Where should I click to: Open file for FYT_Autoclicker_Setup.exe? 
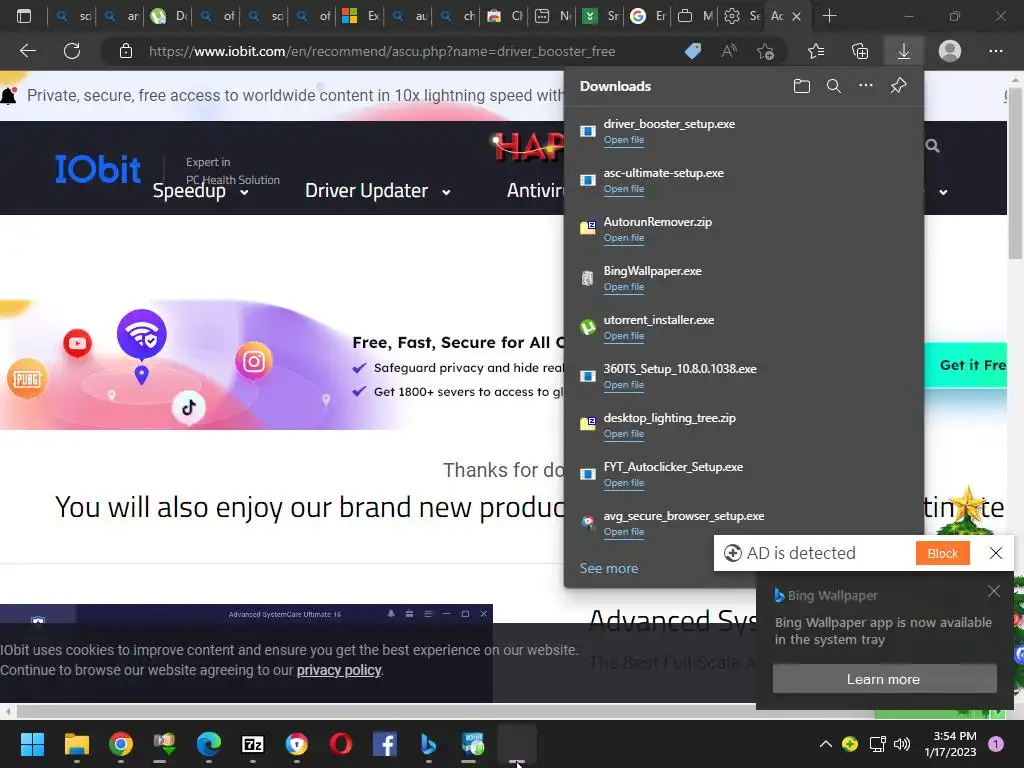624,483
